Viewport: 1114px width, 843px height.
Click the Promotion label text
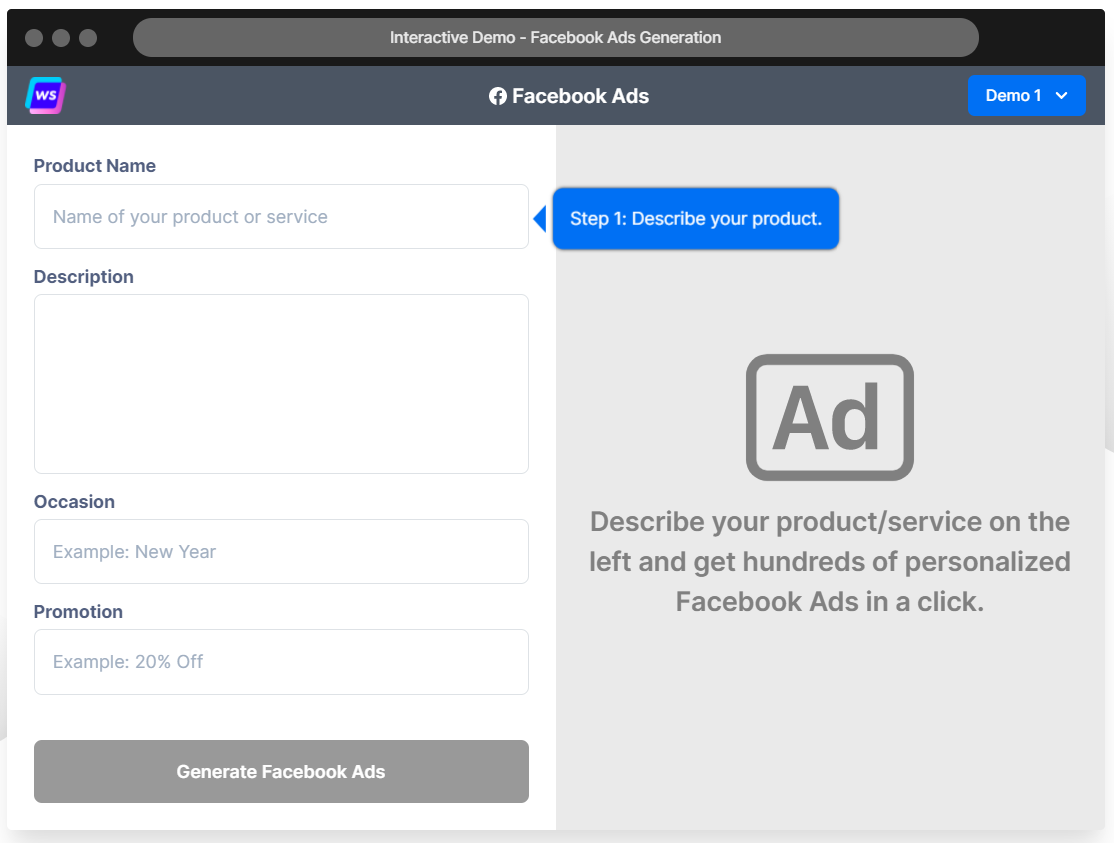(x=78, y=612)
